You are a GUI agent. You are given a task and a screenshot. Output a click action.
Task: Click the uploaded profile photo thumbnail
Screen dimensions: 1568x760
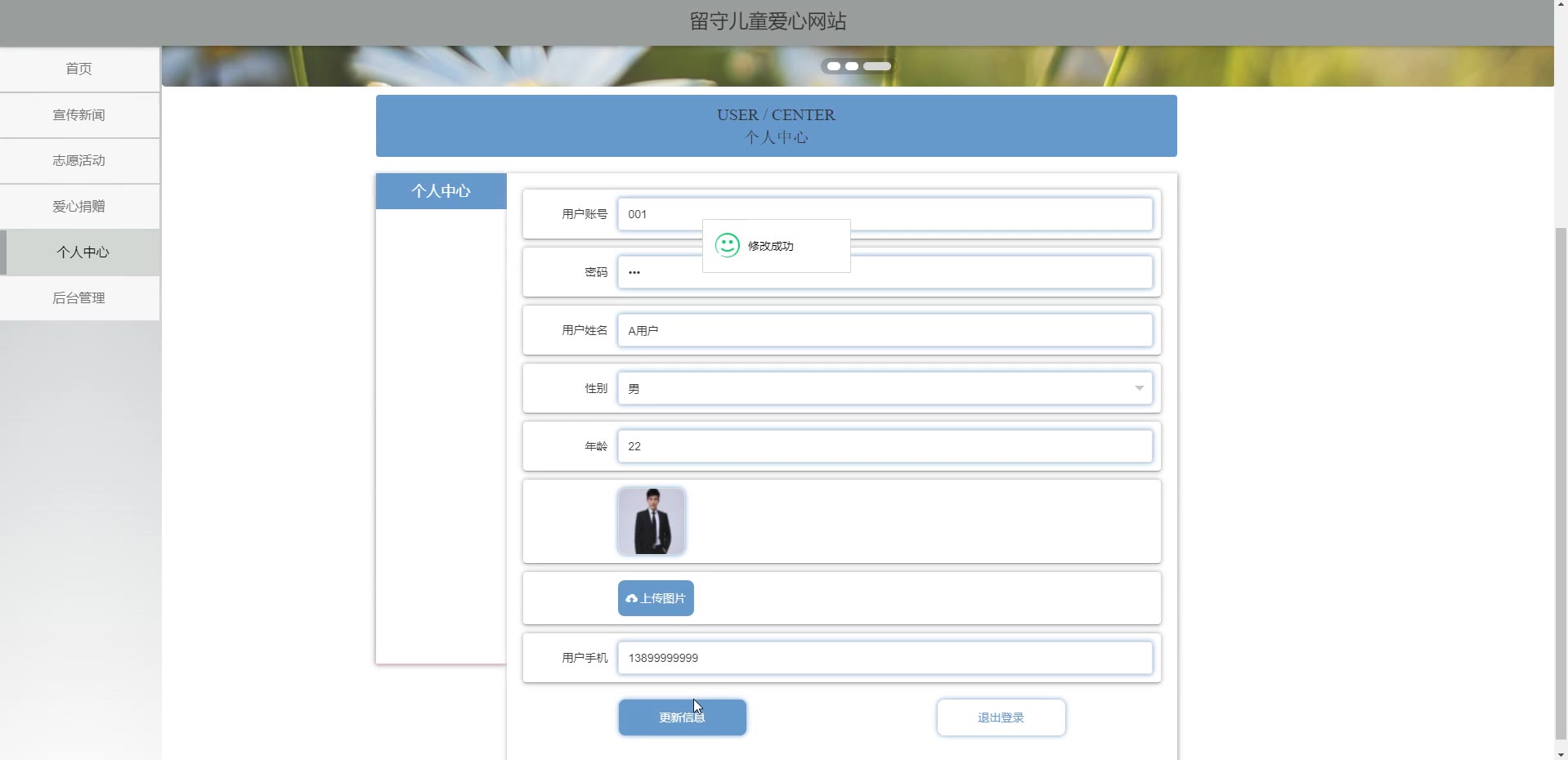[652, 521]
